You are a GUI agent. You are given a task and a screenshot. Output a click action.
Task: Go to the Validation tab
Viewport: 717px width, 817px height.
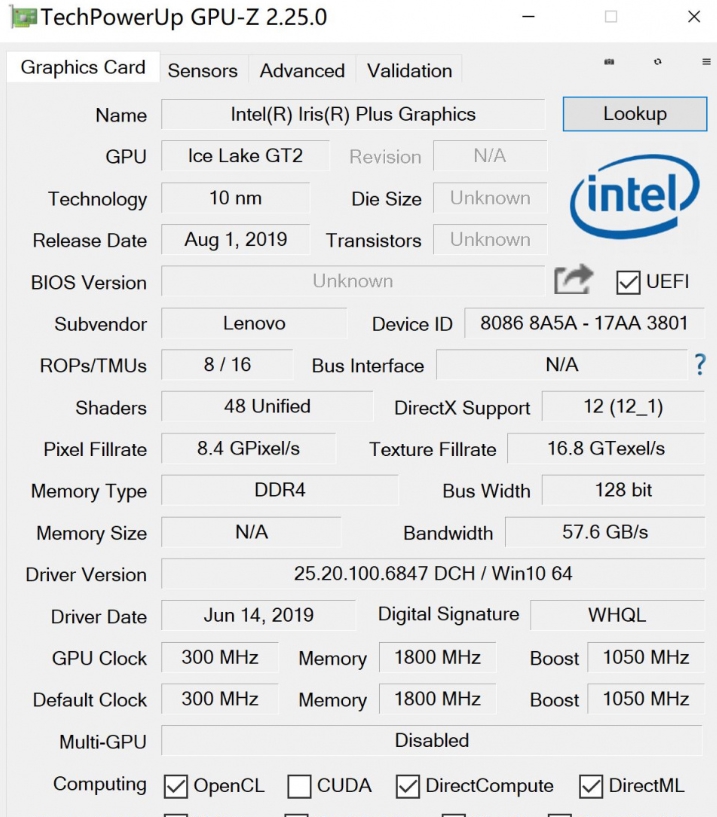409,70
